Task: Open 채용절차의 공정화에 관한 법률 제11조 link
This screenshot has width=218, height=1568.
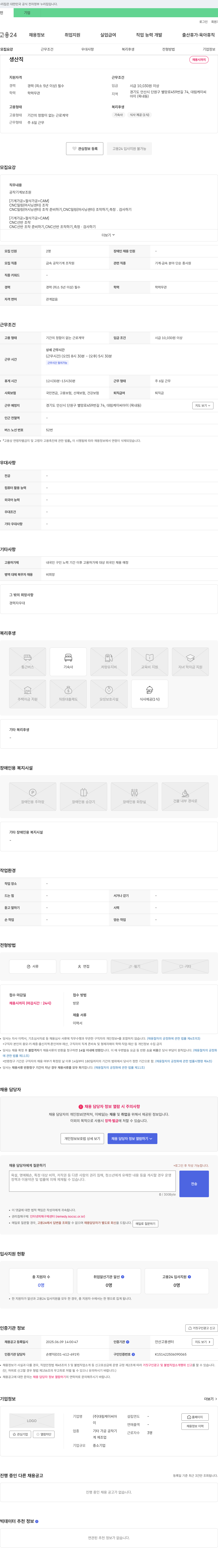Action: 119,1067
